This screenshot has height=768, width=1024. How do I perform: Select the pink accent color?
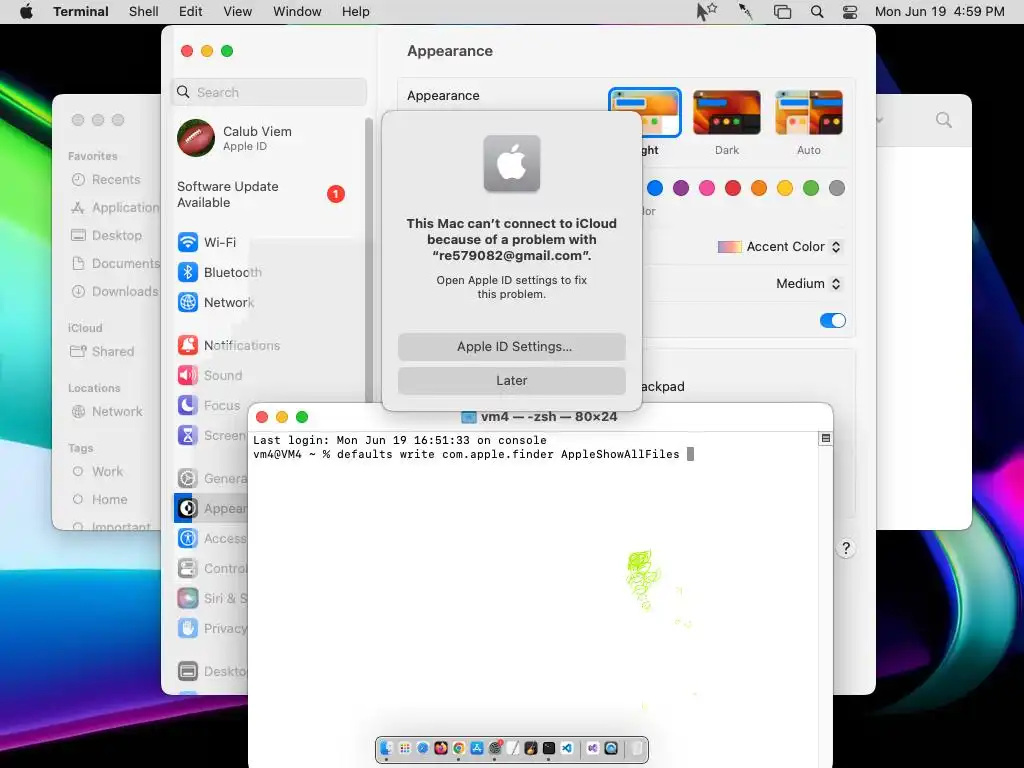click(x=707, y=188)
